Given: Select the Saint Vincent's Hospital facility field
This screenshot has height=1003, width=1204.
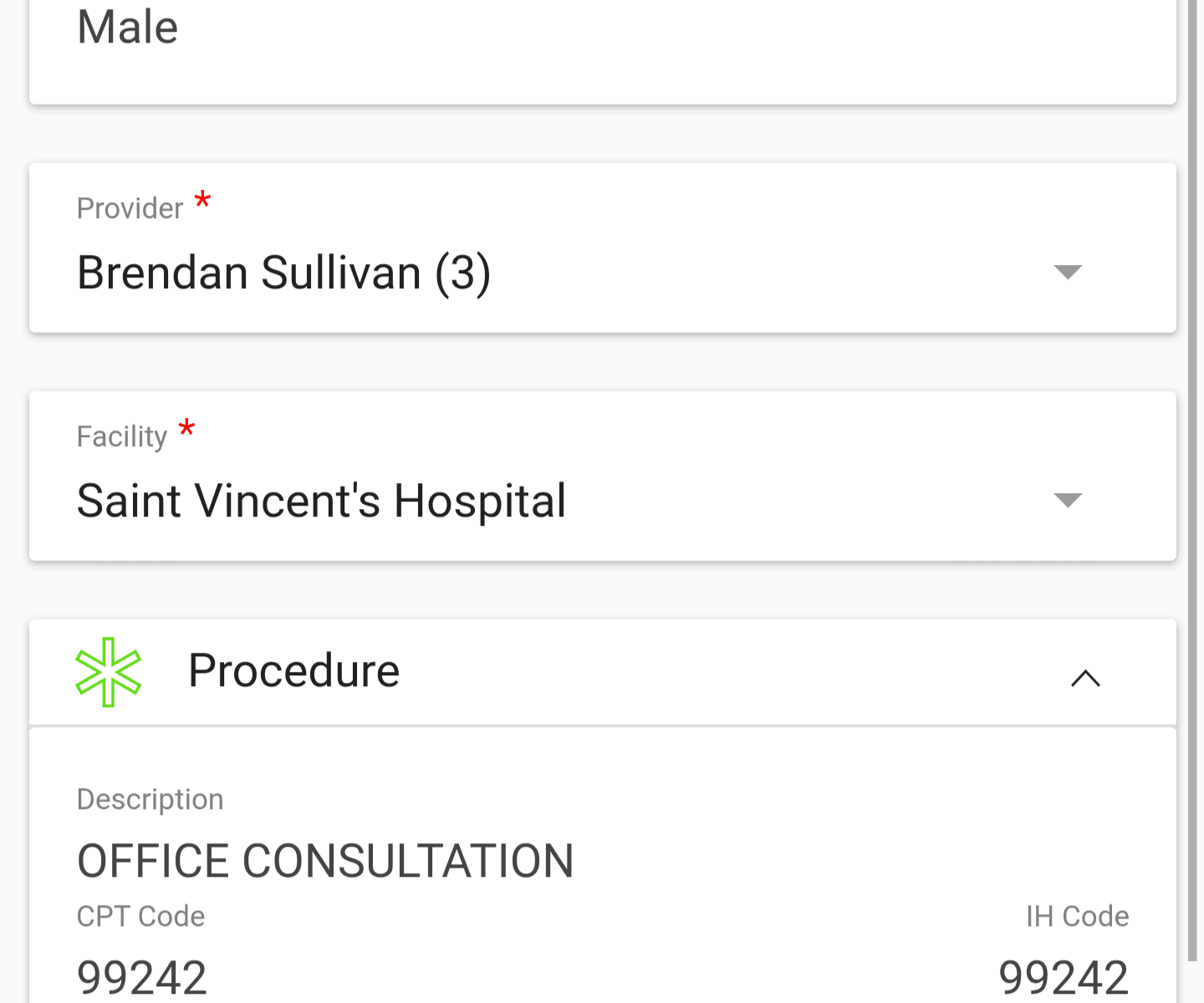Looking at the screenshot, I should pos(602,476).
